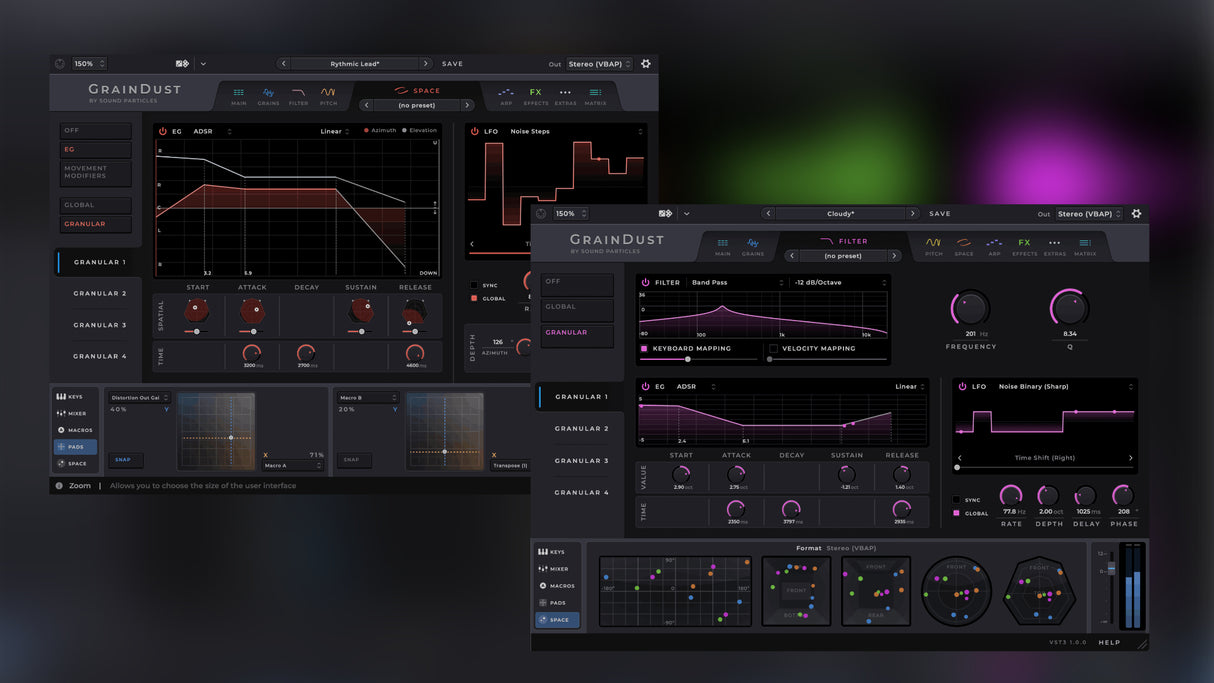Select the Mixer panel in Rythmic Lead window

[x=76, y=413]
